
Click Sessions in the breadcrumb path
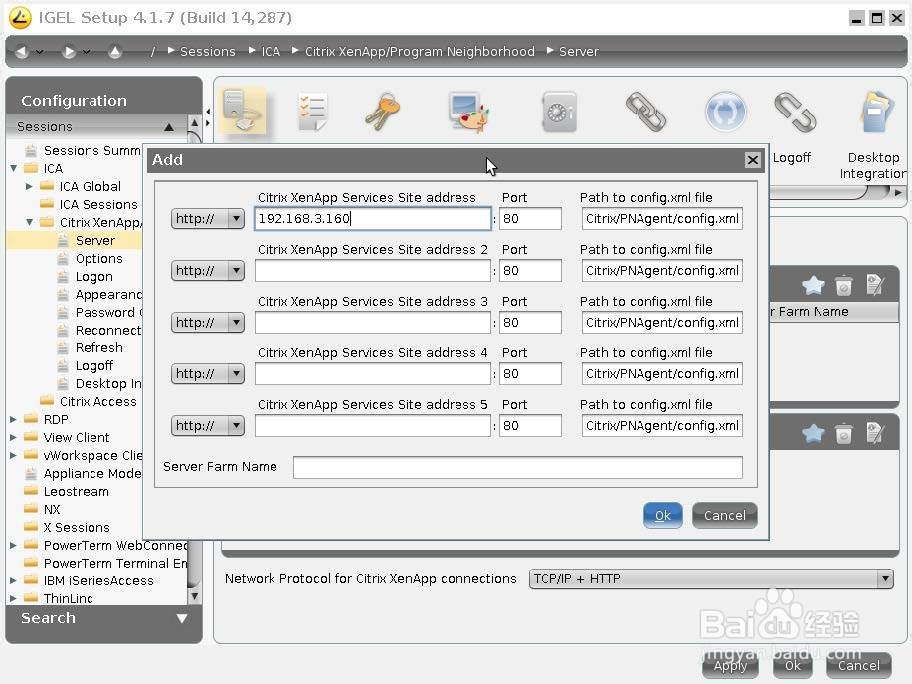point(208,52)
